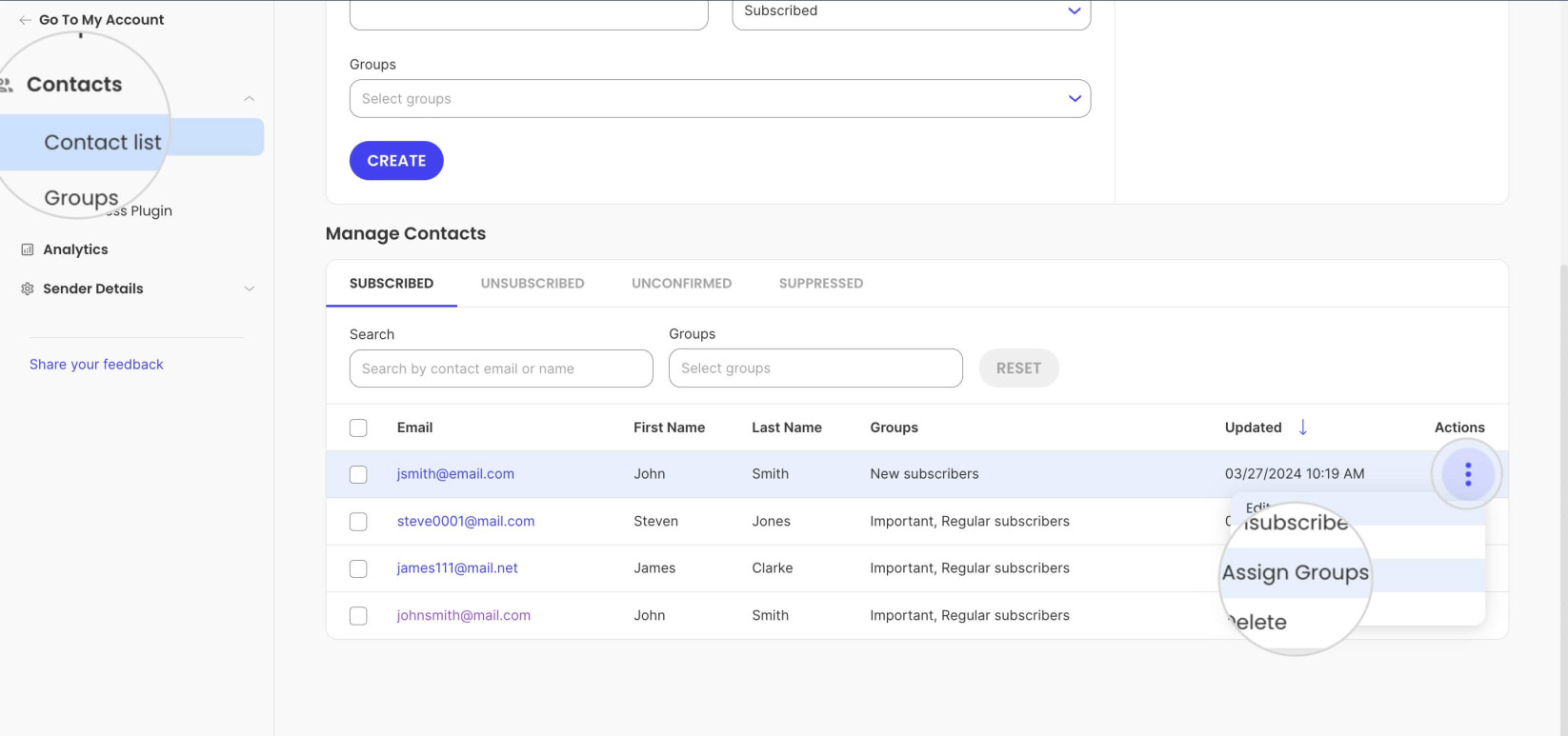The width and height of the screenshot is (1568, 736).
Task: Switch to the SUBSCRIBED tab
Action: point(392,284)
